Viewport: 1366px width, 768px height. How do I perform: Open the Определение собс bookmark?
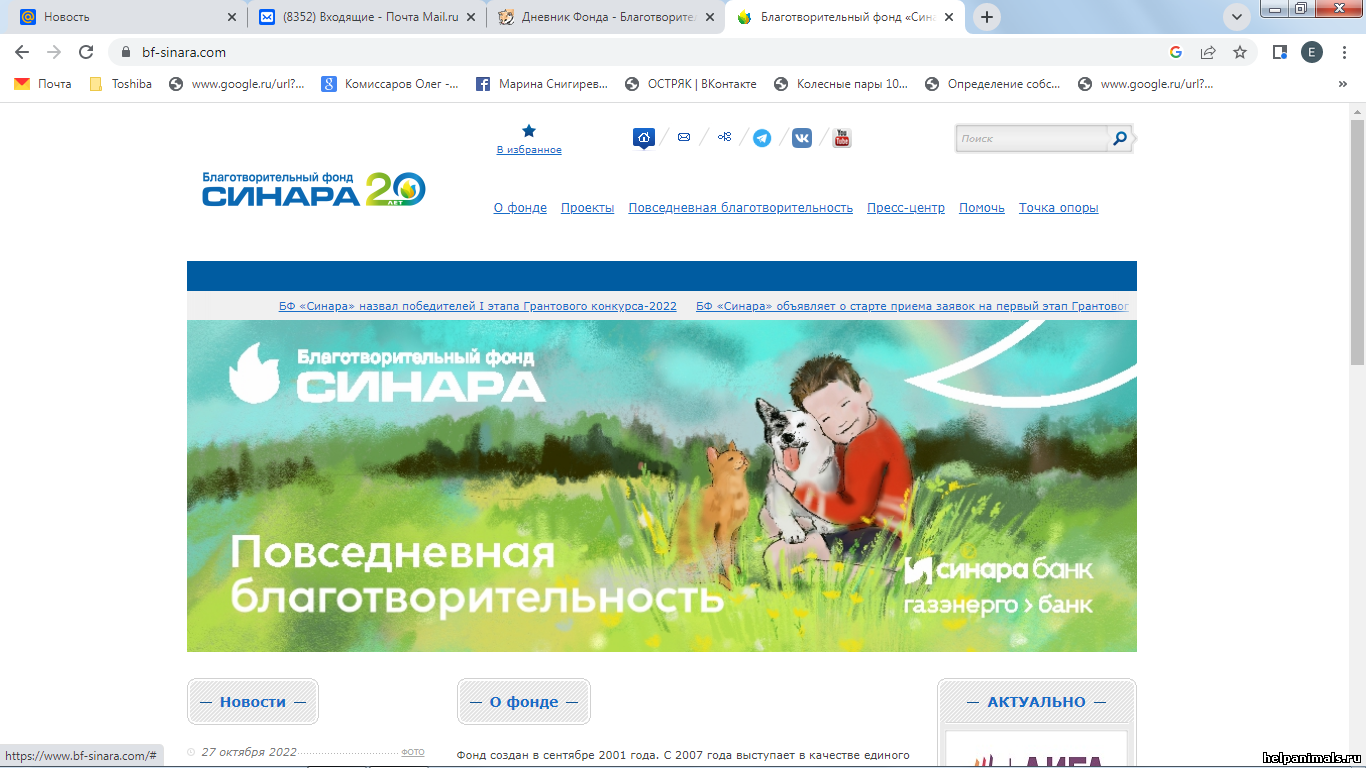993,84
